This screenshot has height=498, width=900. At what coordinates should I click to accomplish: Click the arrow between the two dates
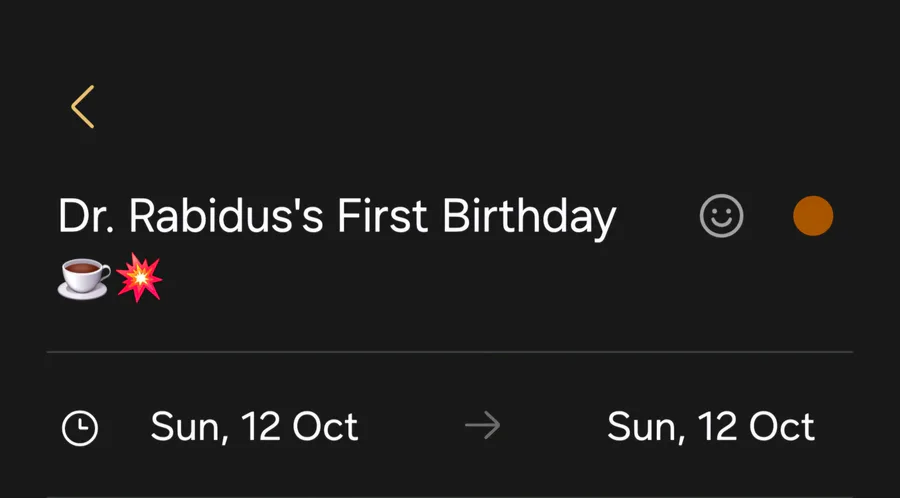[482, 427]
